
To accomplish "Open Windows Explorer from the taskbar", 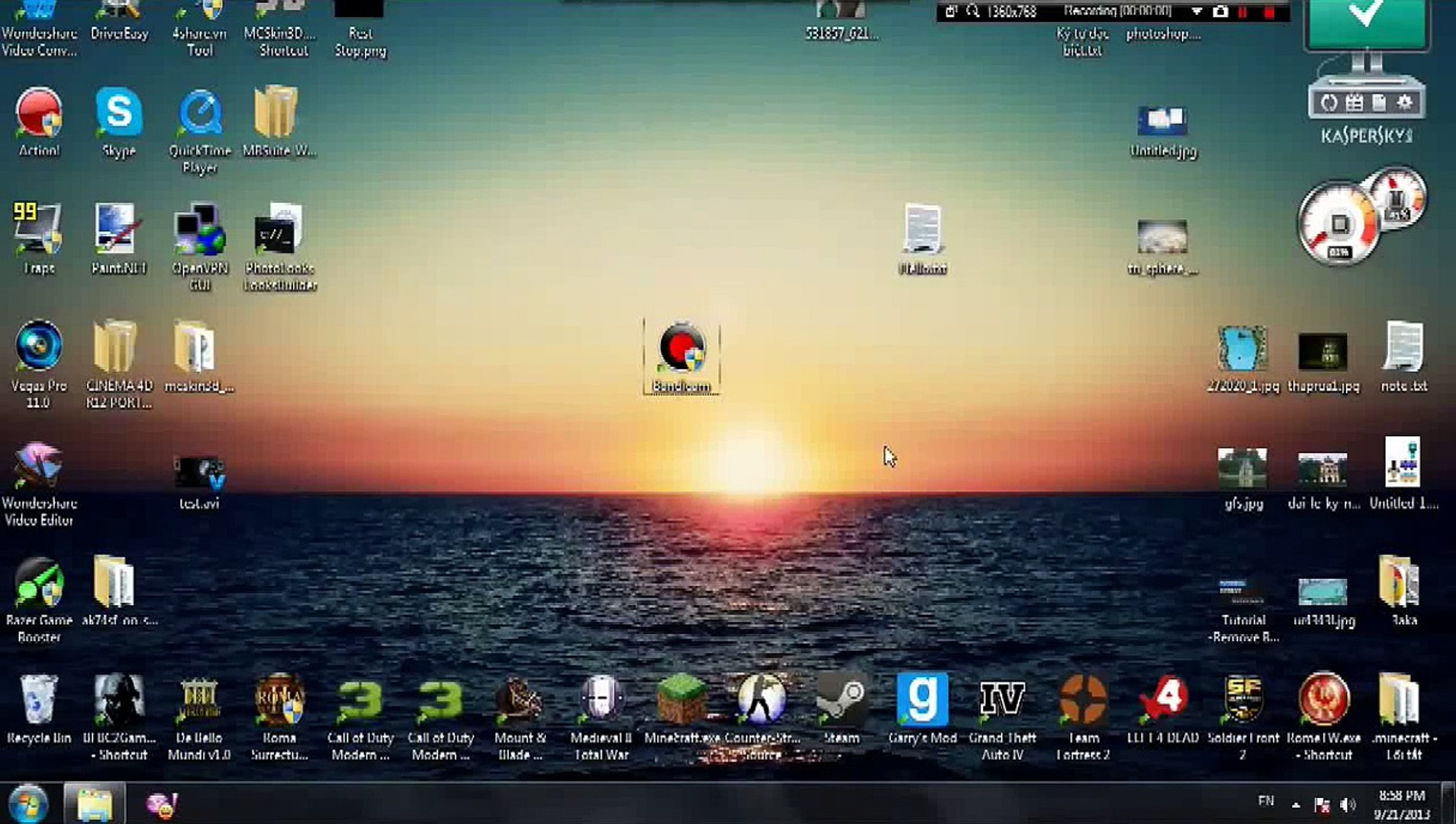I will 94,803.
